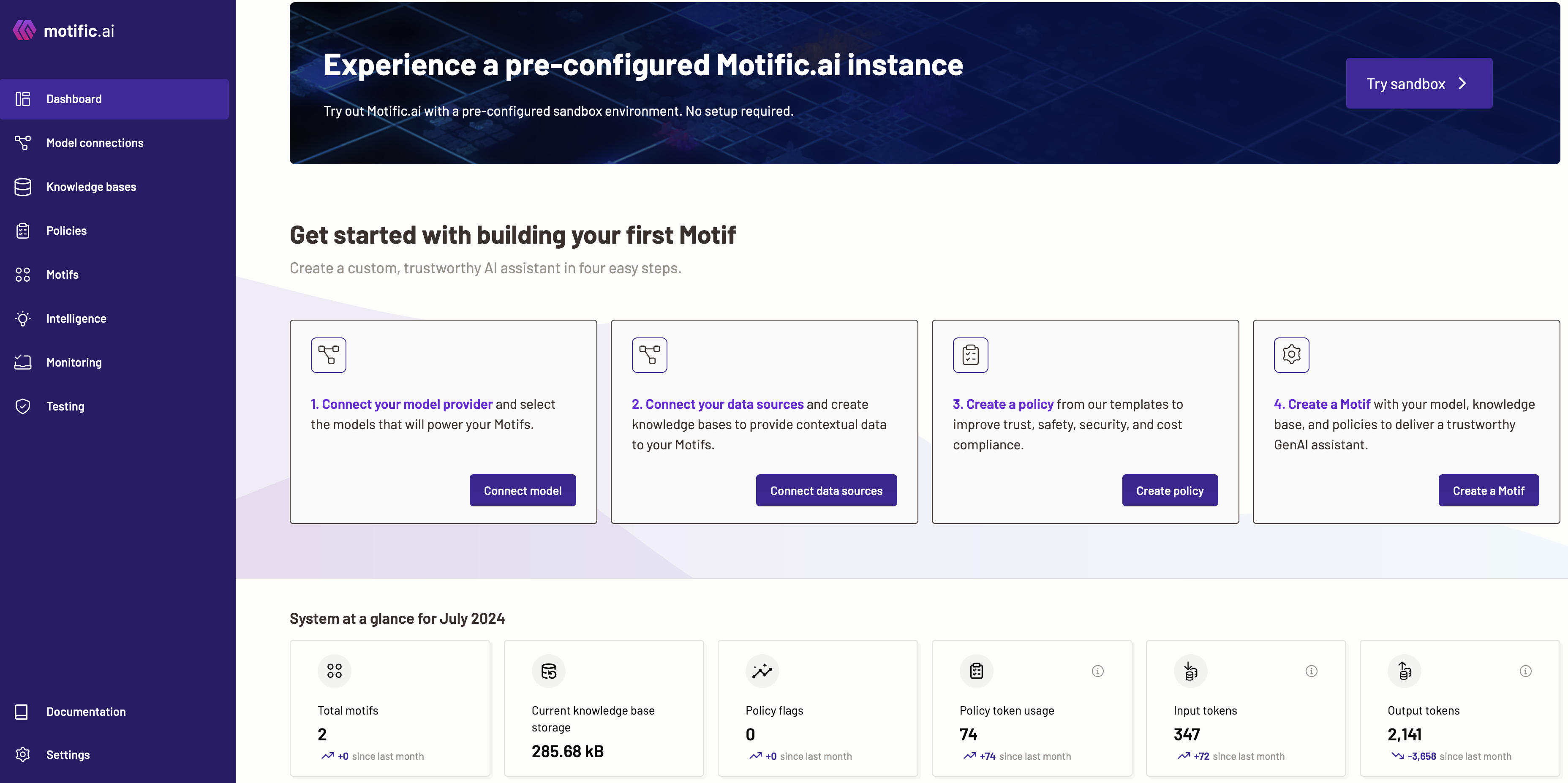Open Knowledge bases from sidebar

point(114,187)
